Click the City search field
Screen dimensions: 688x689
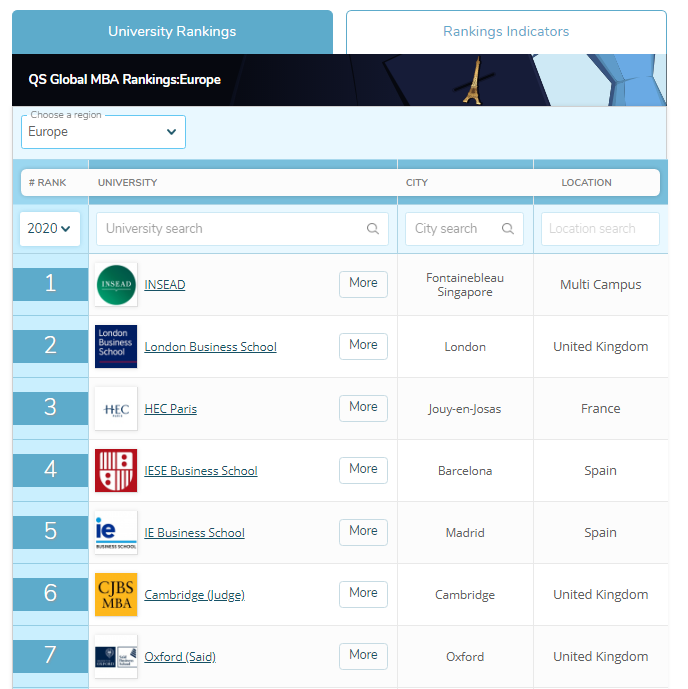[x=464, y=229]
